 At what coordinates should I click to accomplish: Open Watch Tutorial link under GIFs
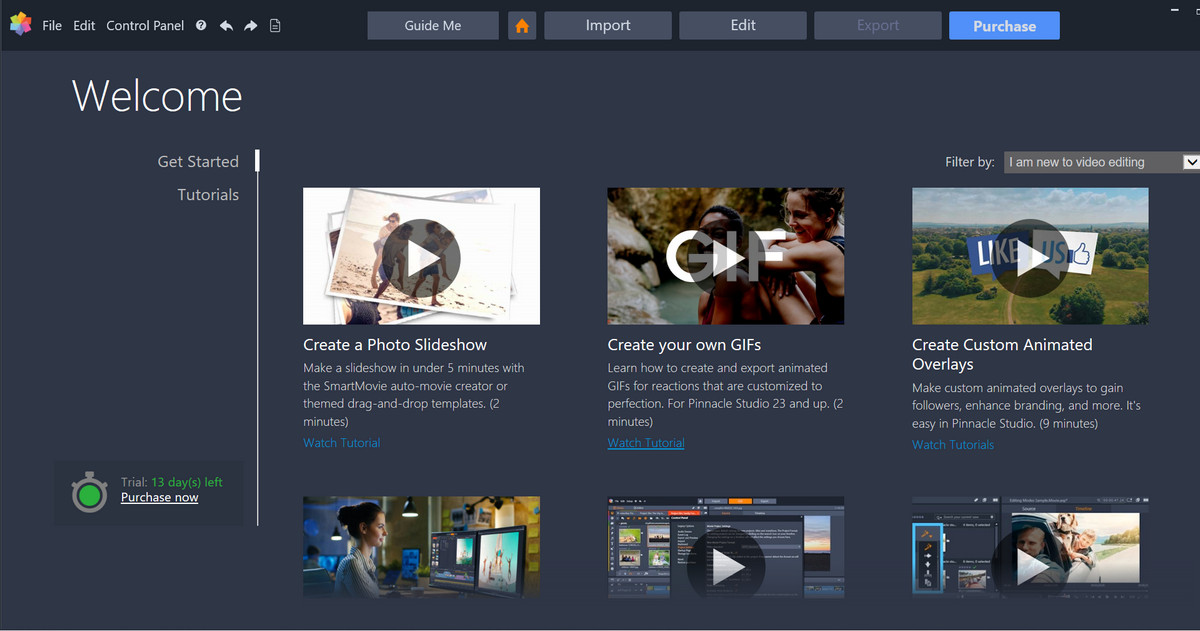click(646, 443)
